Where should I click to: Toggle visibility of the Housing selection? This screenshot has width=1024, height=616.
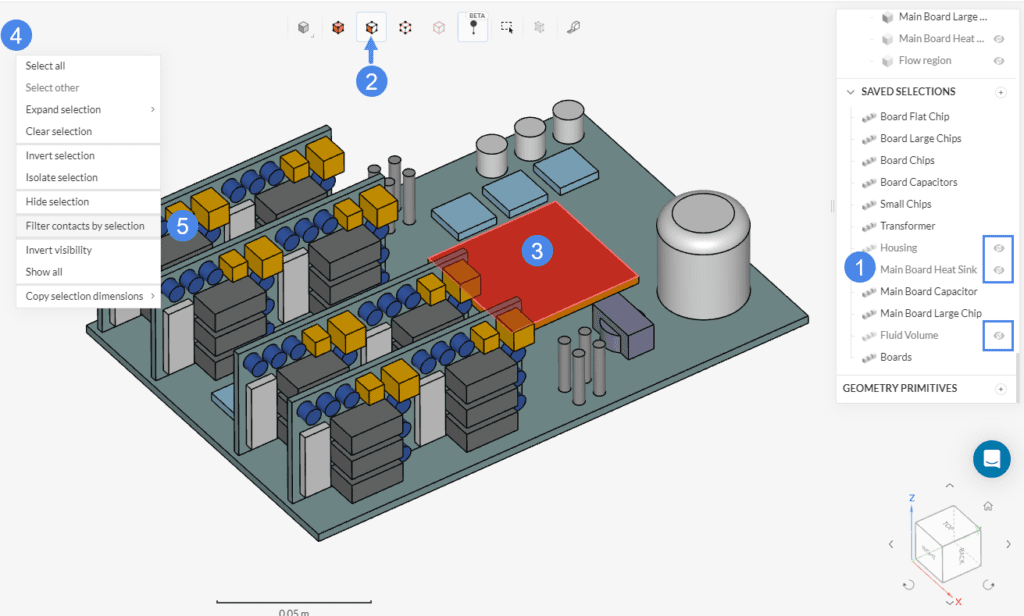click(x=997, y=247)
